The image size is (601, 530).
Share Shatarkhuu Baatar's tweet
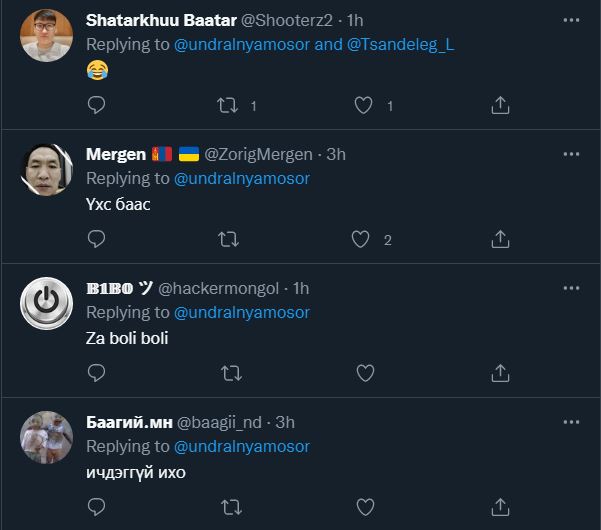501,105
